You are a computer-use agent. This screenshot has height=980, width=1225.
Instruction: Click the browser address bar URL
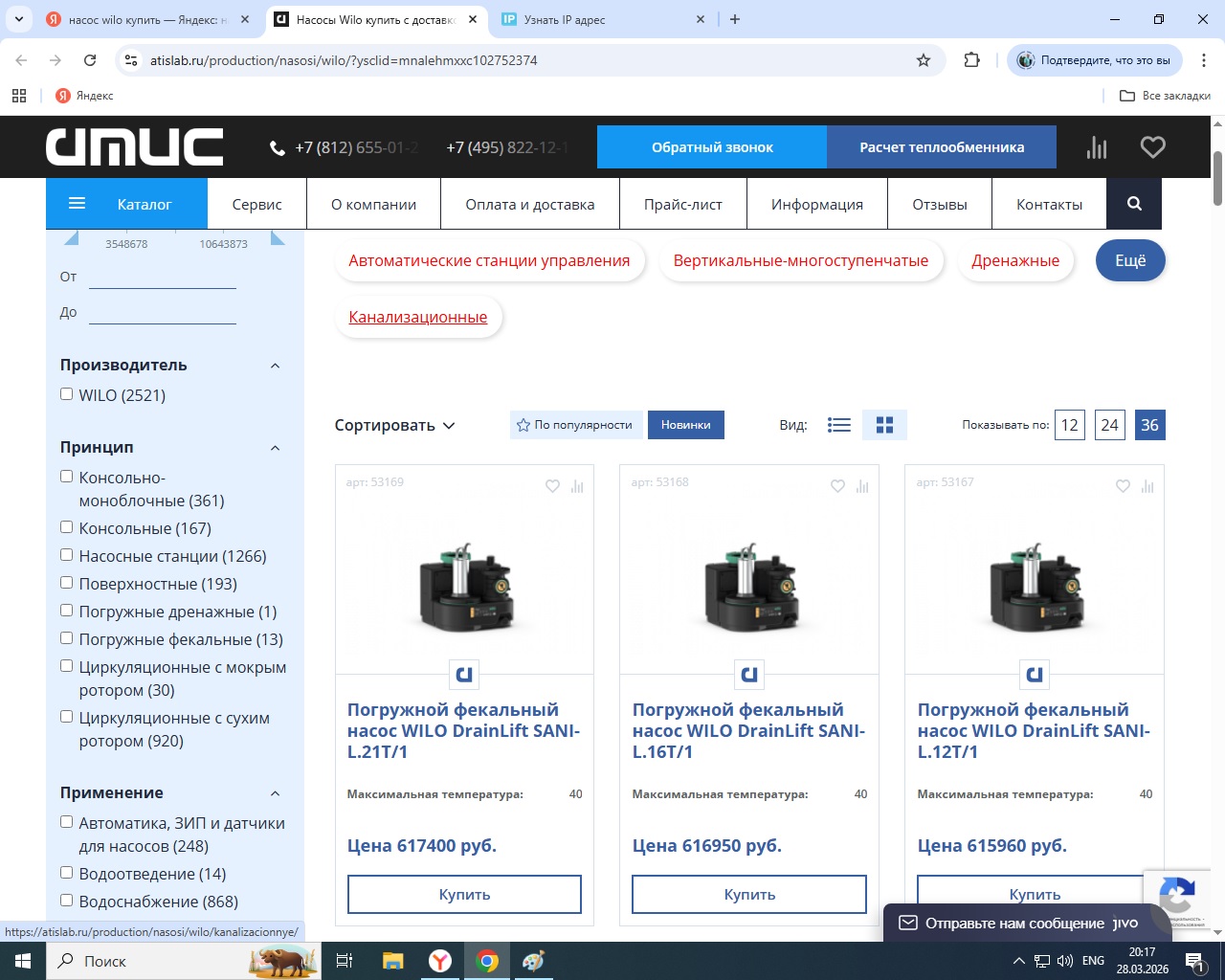click(x=344, y=60)
